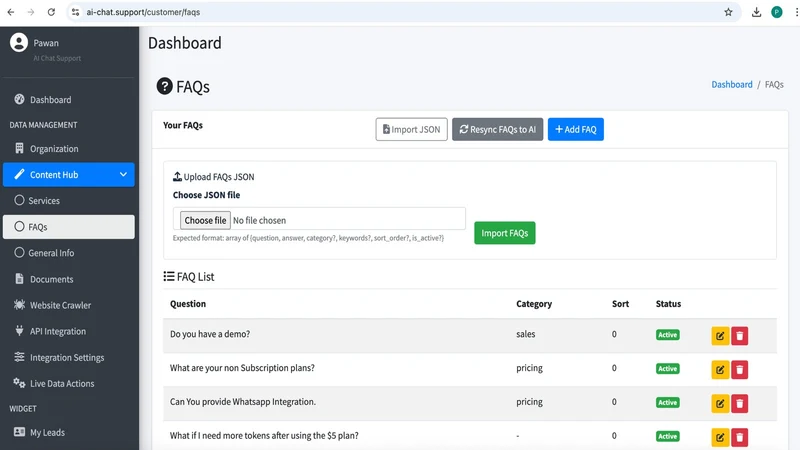Screen dimensions: 800x450
Task: Click Choose file button
Action: (205, 220)
